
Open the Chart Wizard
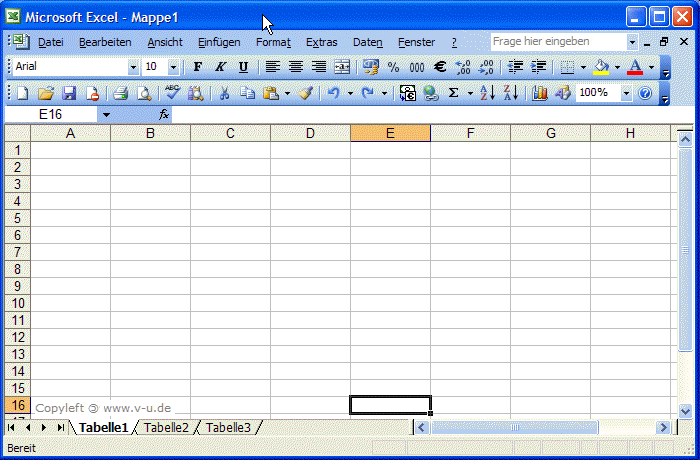coord(539,93)
